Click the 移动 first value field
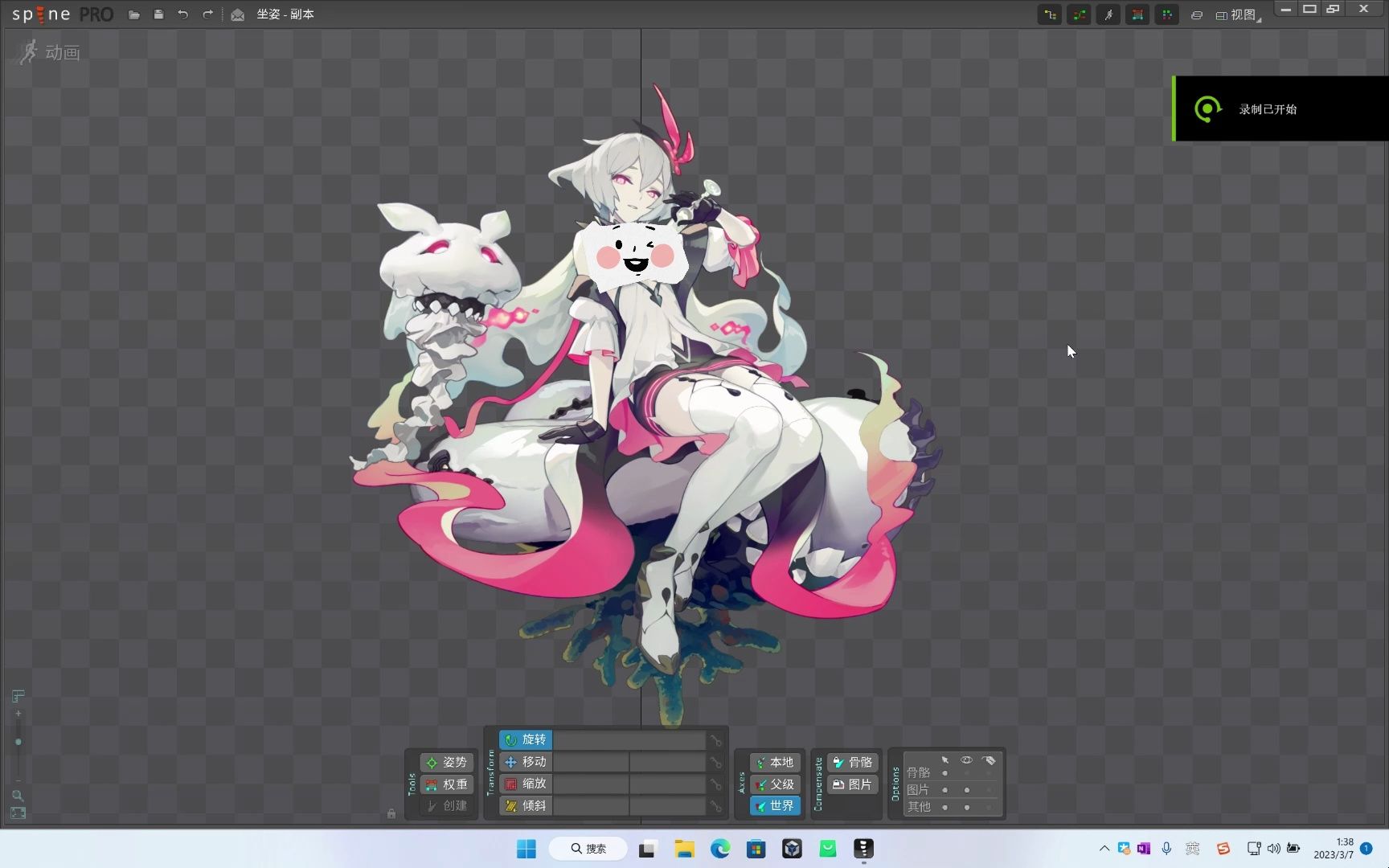The width and height of the screenshot is (1389, 868). (x=591, y=761)
